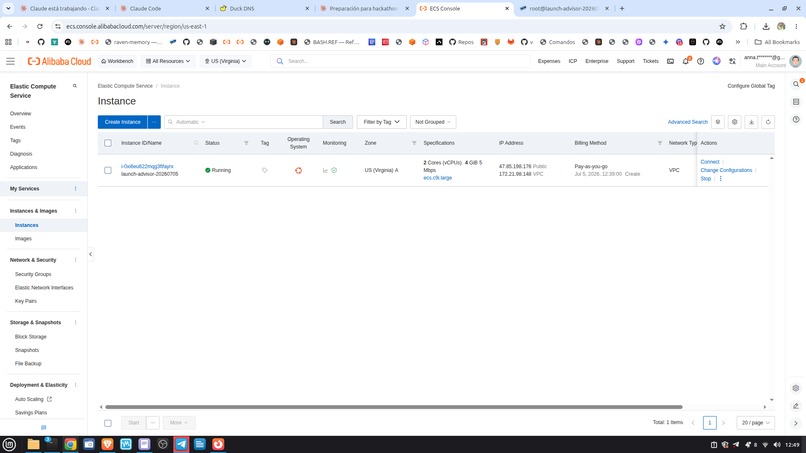
Task: Open the Overview sidebar item
Action: click(21, 114)
